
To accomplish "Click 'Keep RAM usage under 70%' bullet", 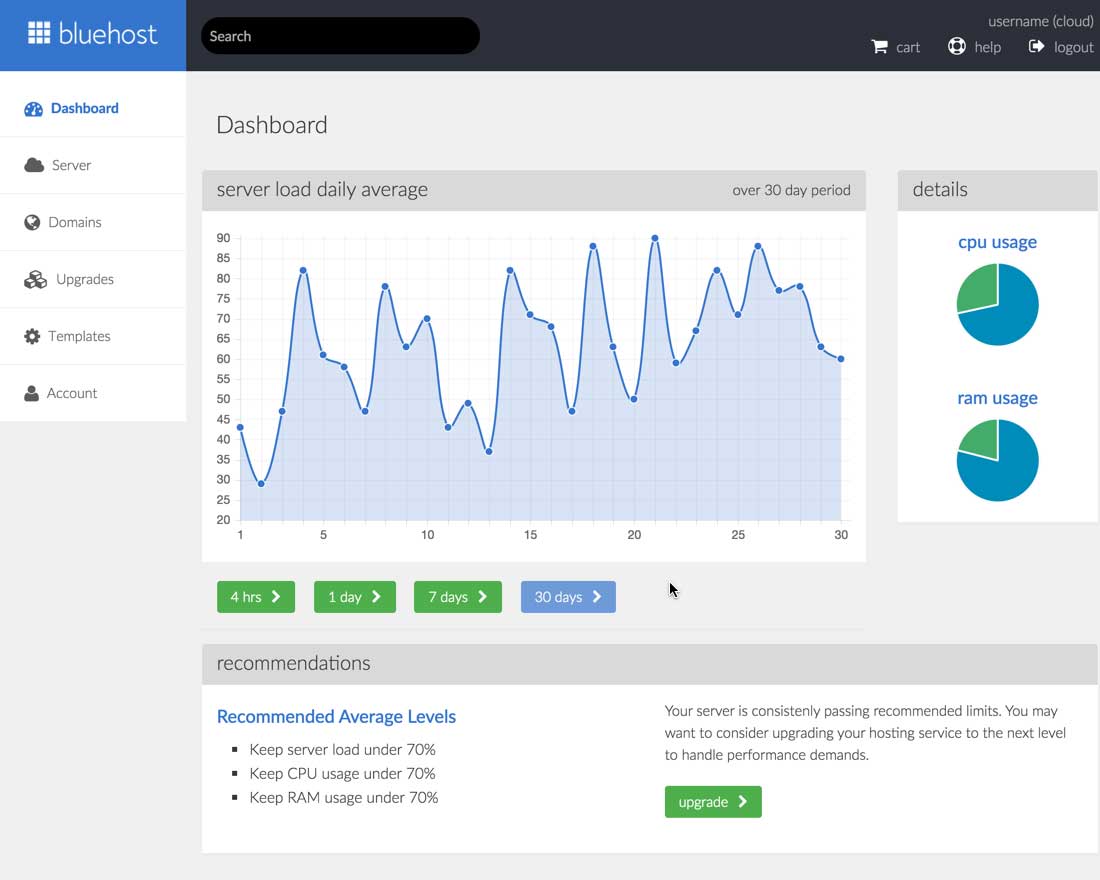I will [344, 797].
